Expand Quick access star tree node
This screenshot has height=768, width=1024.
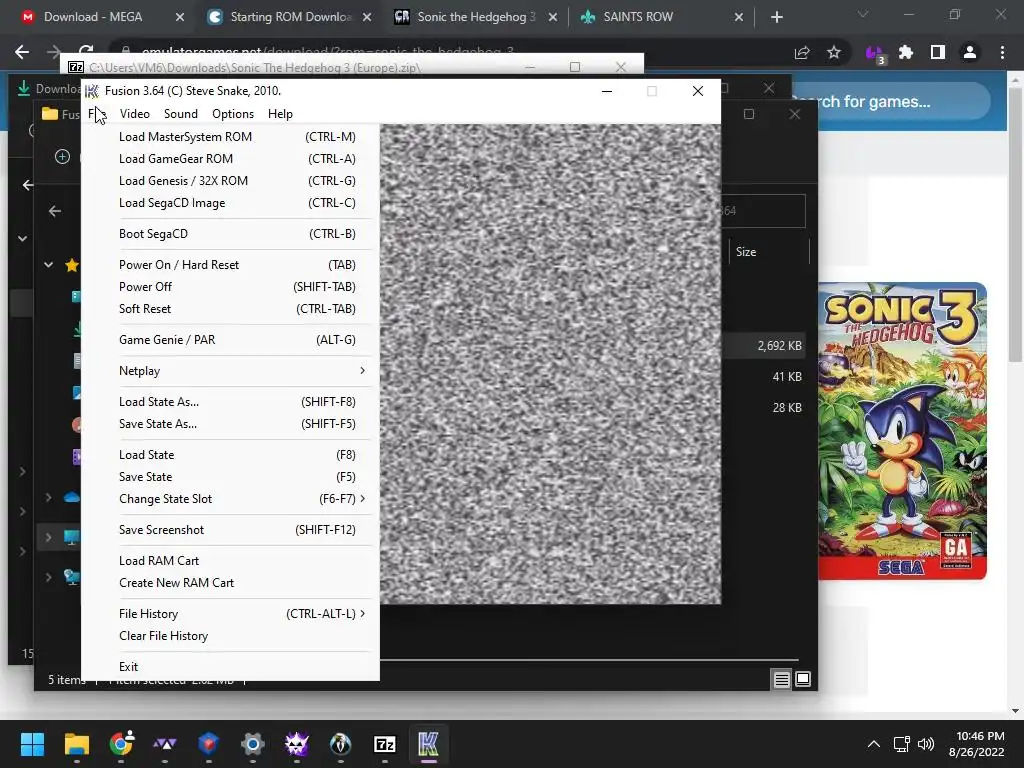[x=48, y=264]
